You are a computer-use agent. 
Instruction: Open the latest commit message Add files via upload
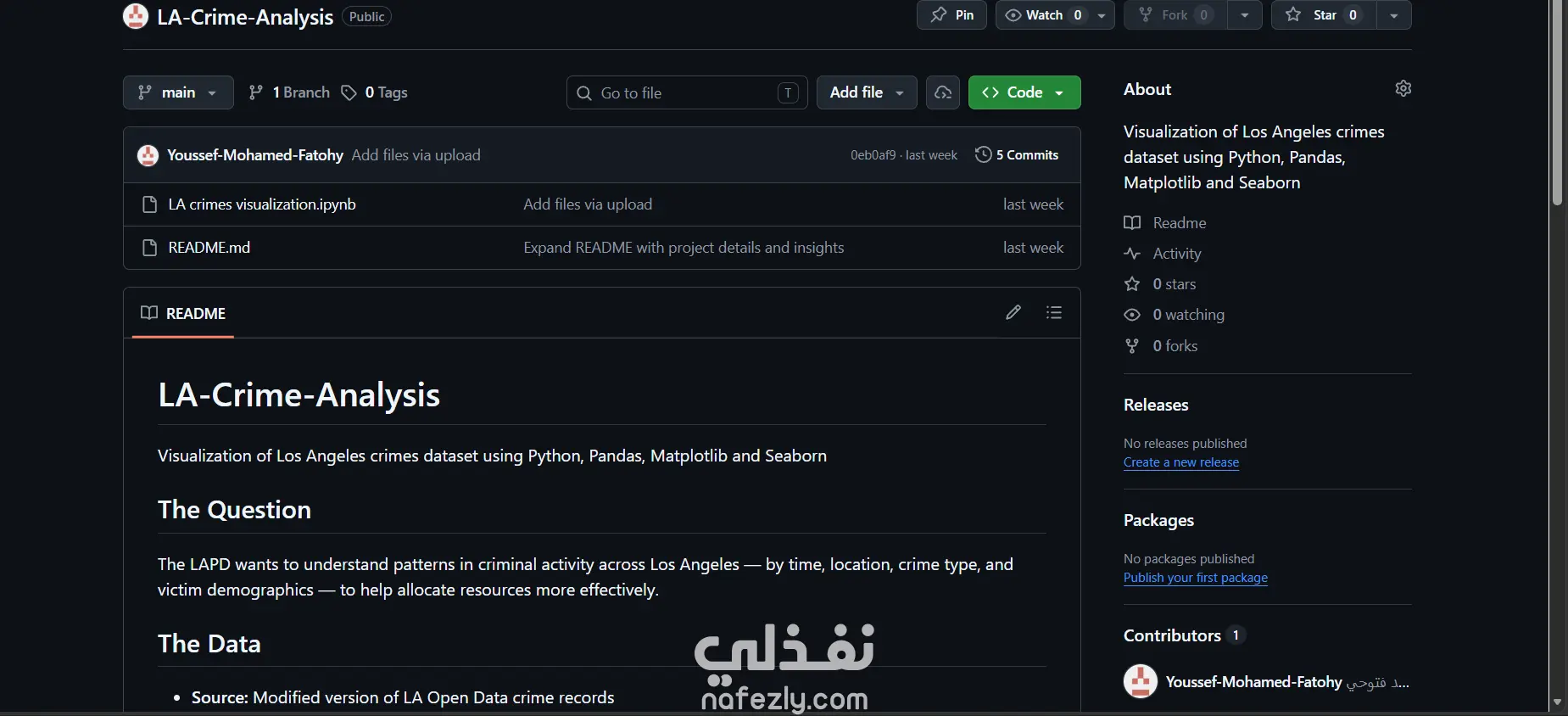coord(416,155)
